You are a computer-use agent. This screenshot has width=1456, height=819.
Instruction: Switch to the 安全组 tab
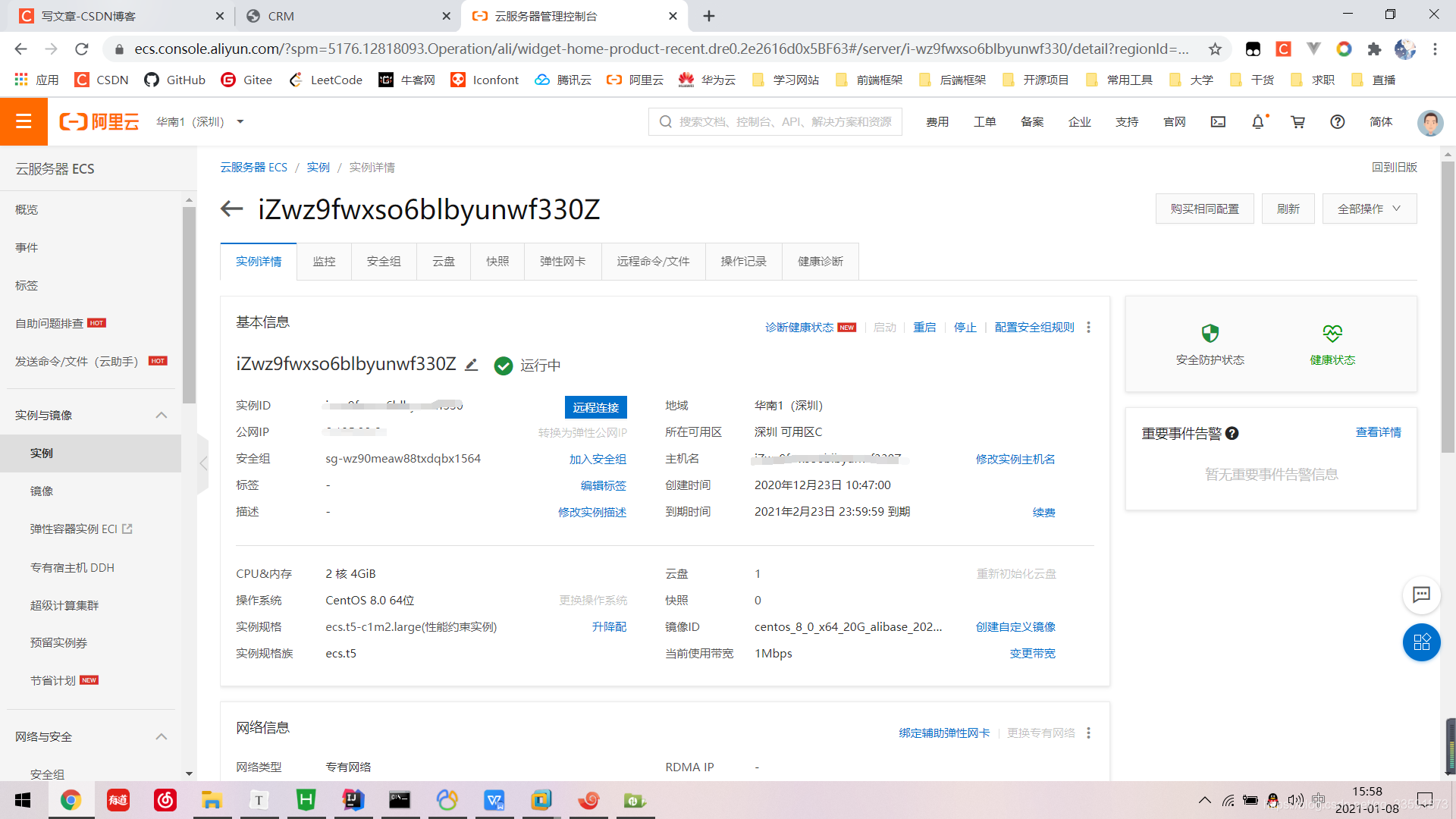(x=384, y=262)
